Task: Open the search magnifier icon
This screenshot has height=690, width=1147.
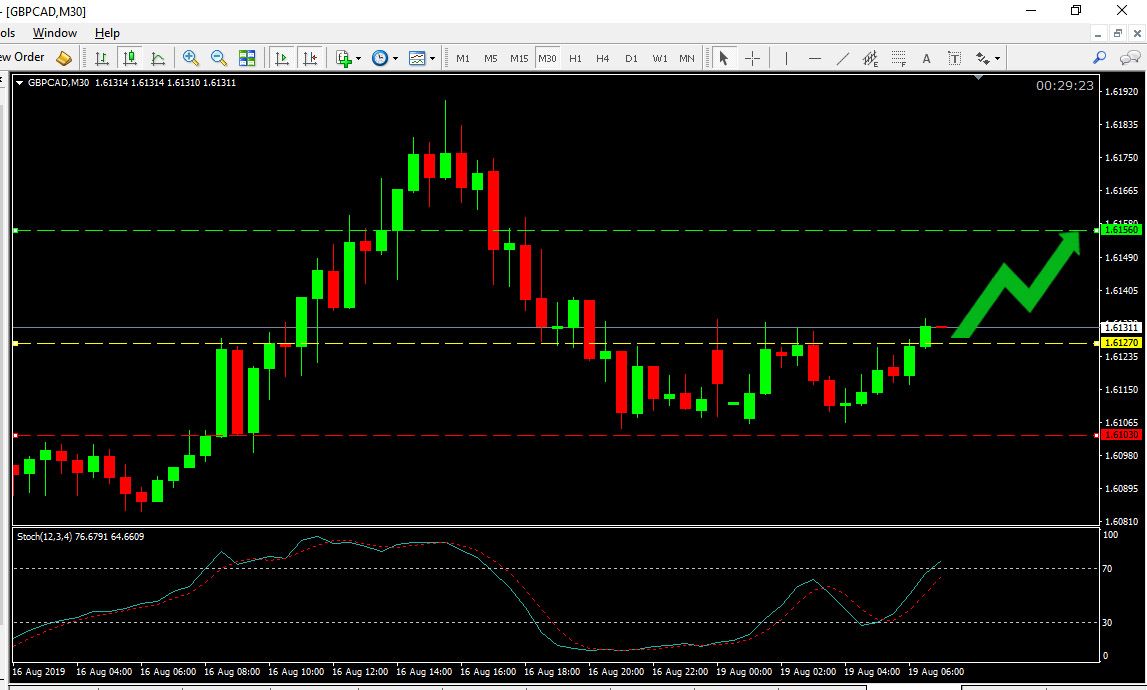Action: pyautogui.click(x=1099, y=58)
